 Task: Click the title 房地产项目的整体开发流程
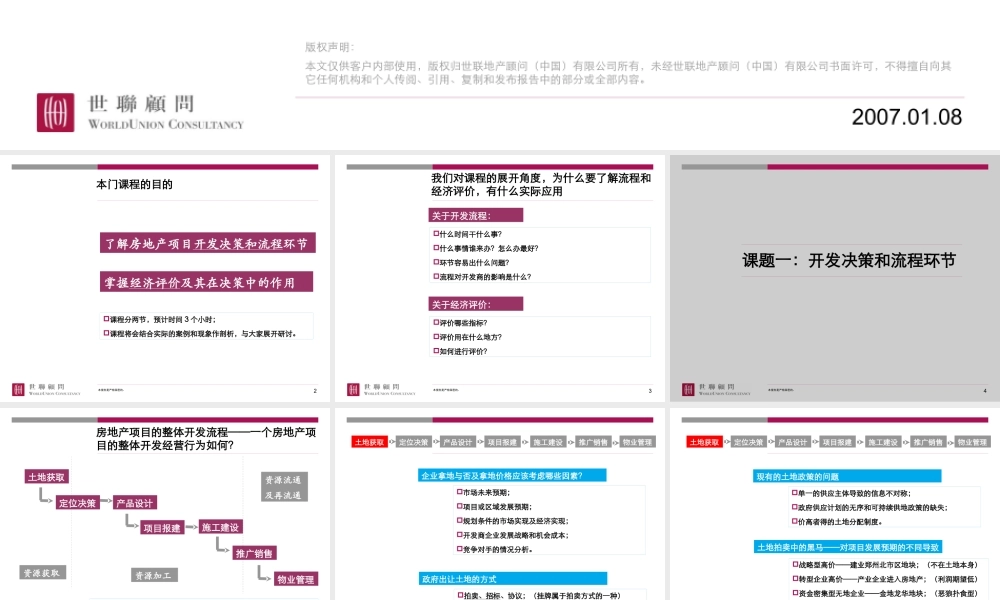pyautogui.click(x=206, y=439)
